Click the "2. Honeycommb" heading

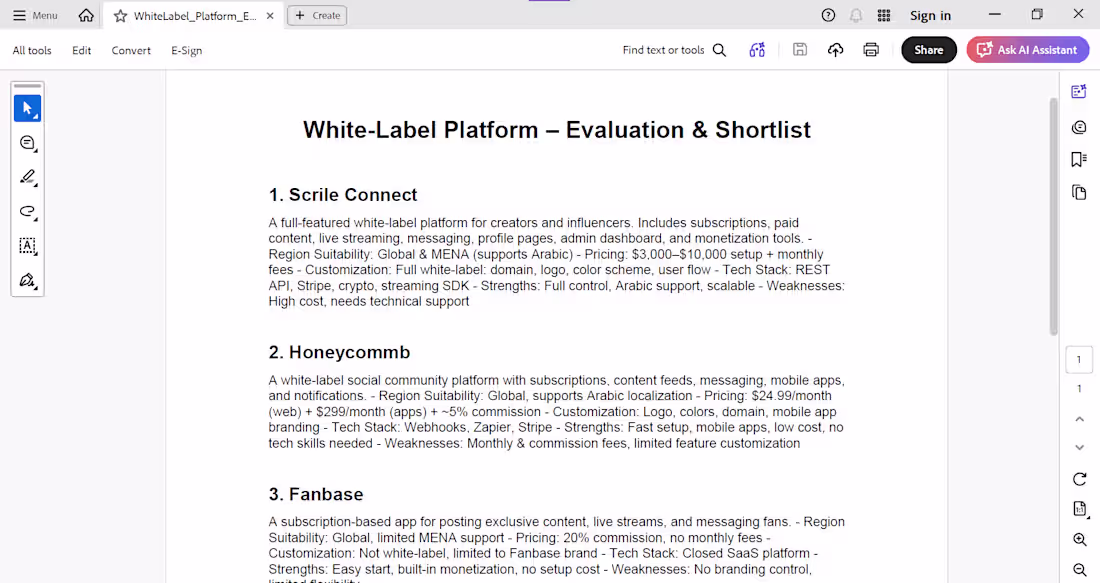[x=339, y=352]
